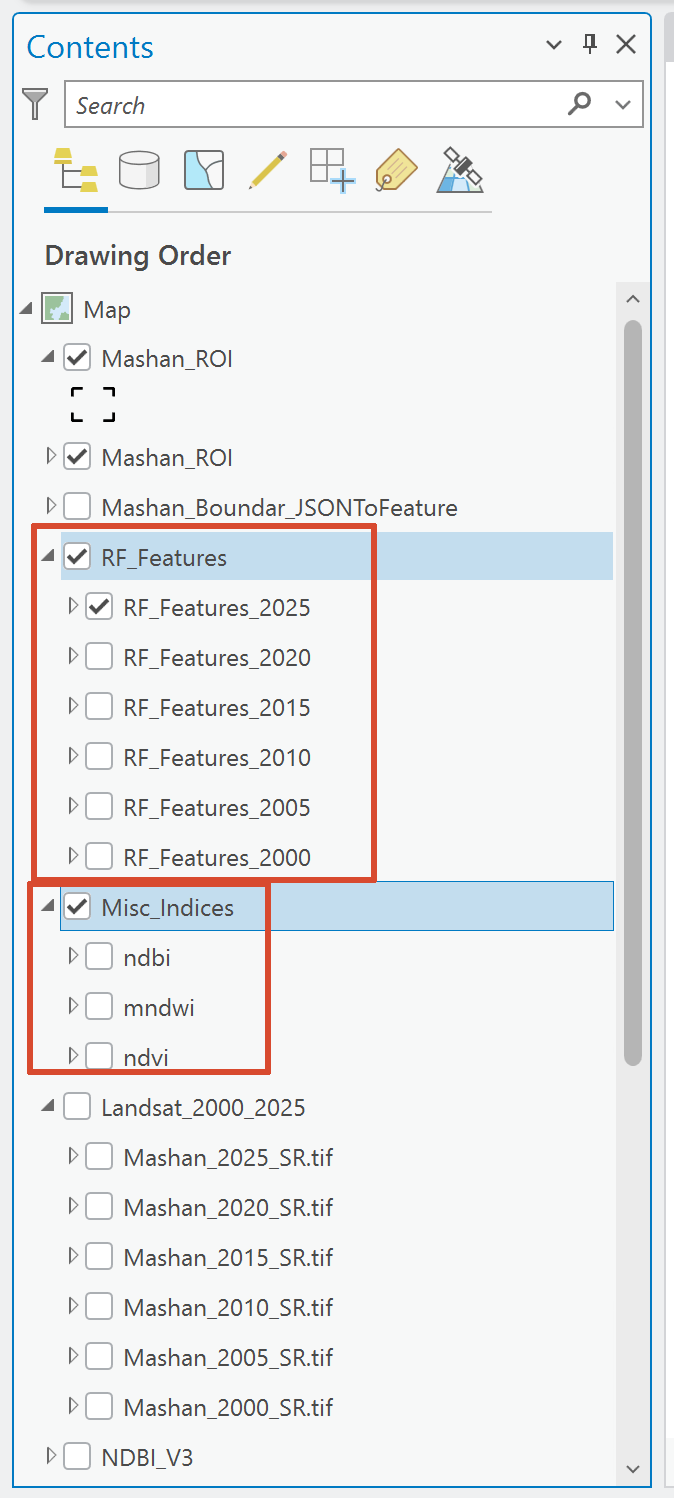Turn on Mashan_Boundar_JSONToFeature layer visibility

click(77, 507)
